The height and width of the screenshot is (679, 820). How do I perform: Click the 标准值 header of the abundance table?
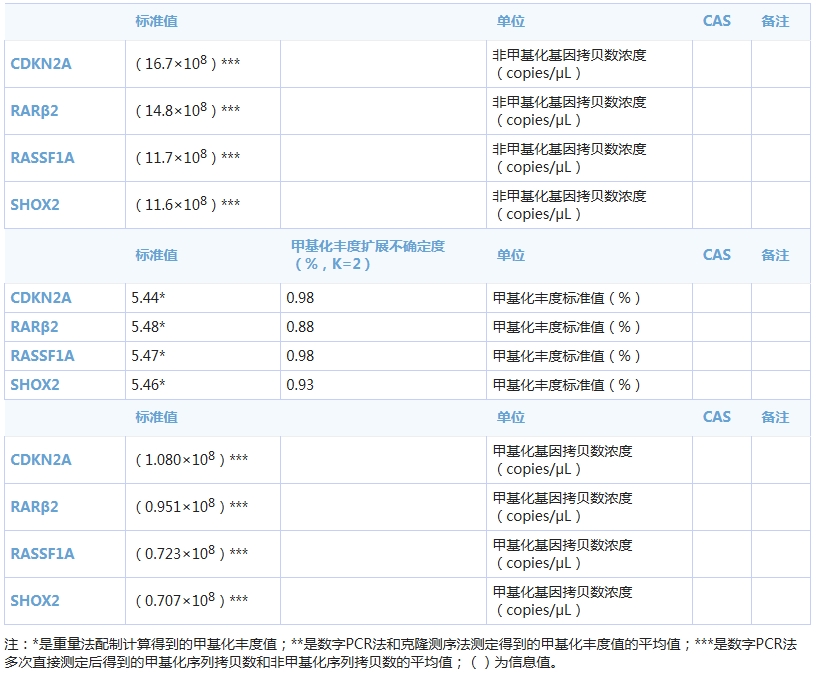click(x=156, y=255)
